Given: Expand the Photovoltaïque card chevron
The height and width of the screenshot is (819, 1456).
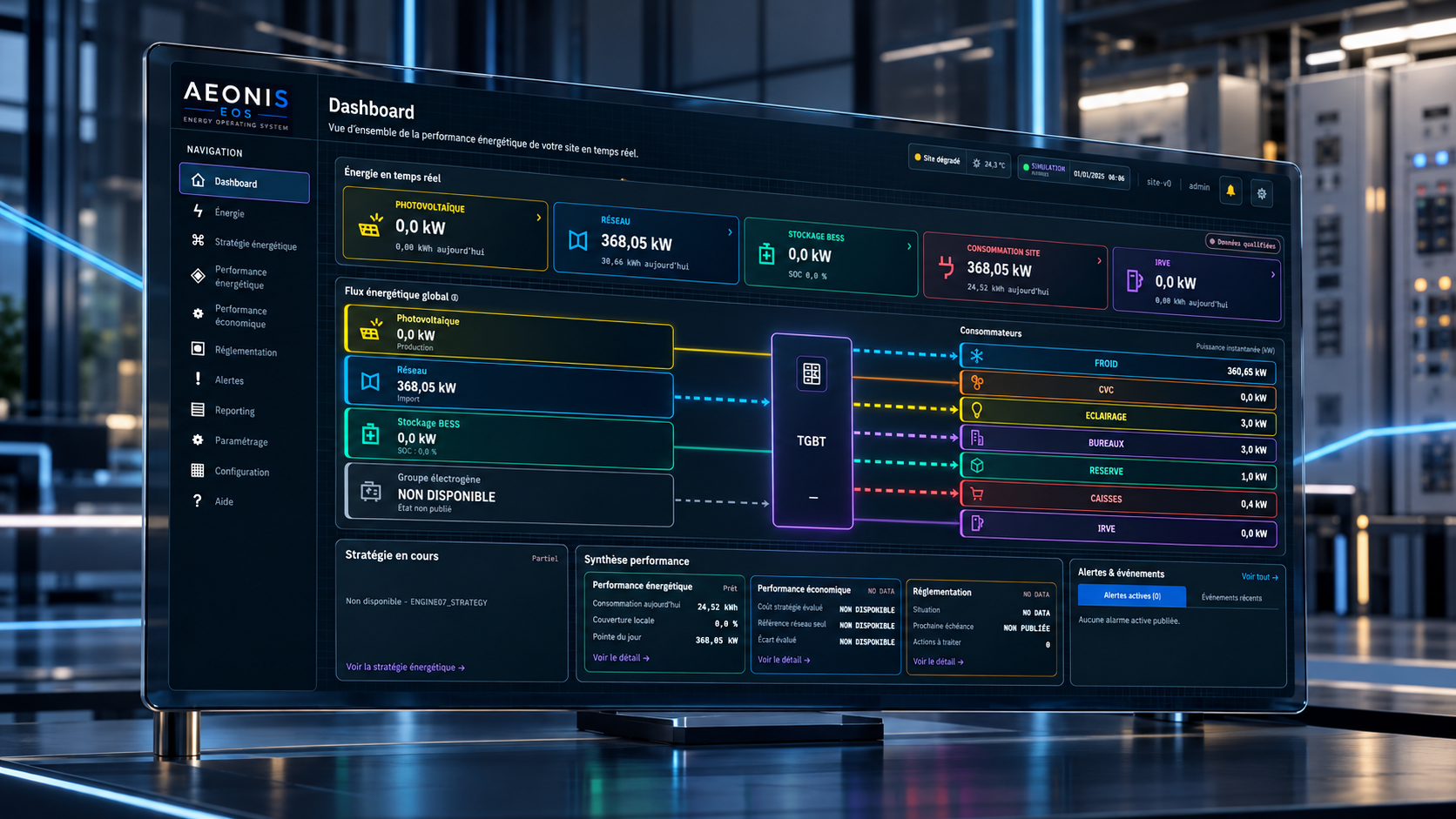Looking at the screenshot, I should pyautogui.click(x=538, y=218).
